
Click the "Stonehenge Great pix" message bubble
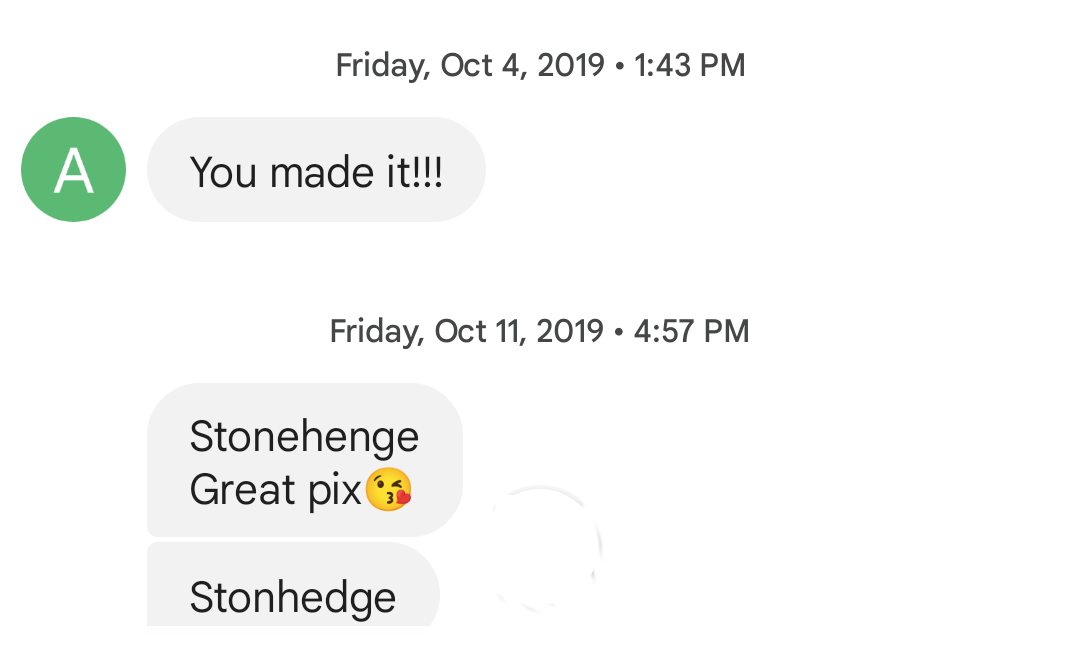tap(304, 460)
